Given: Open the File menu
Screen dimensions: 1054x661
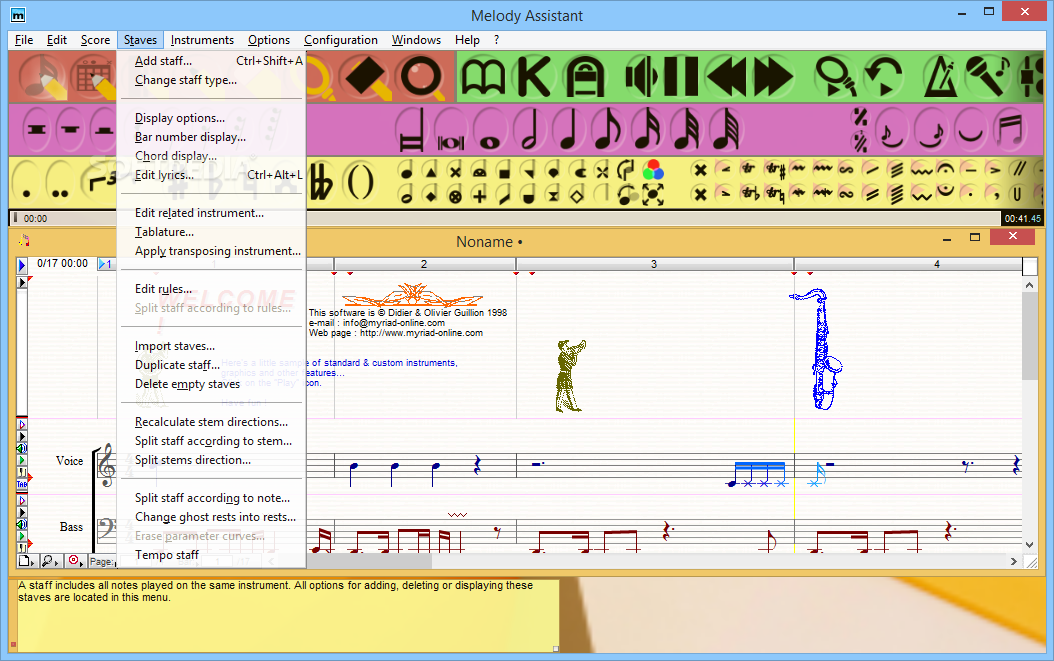Looking at the screenshot, I should (x=24, y=40).
